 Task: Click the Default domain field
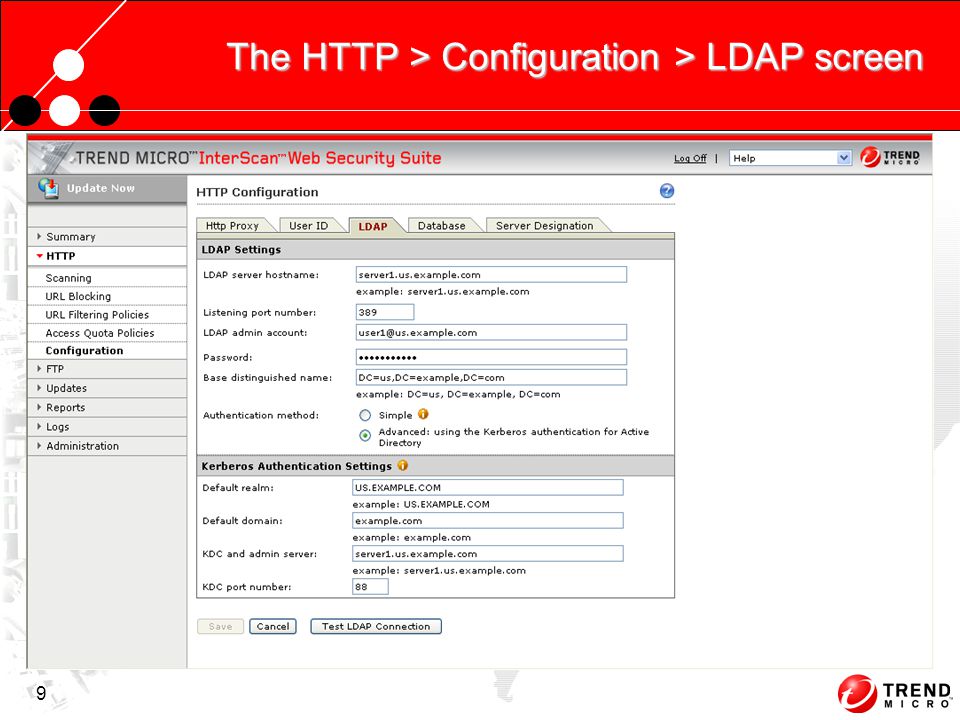click(x=488, y=520)
